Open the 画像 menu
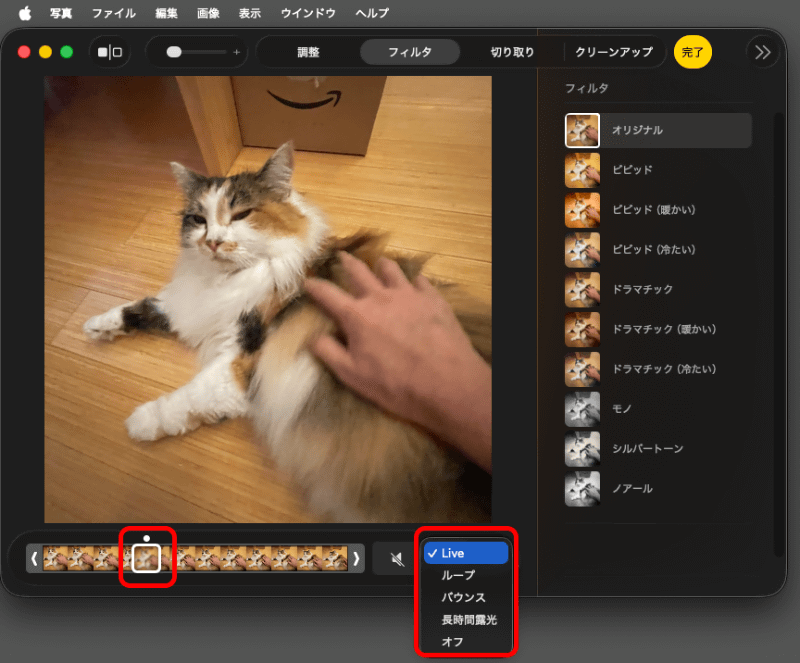 pos(208,13)
